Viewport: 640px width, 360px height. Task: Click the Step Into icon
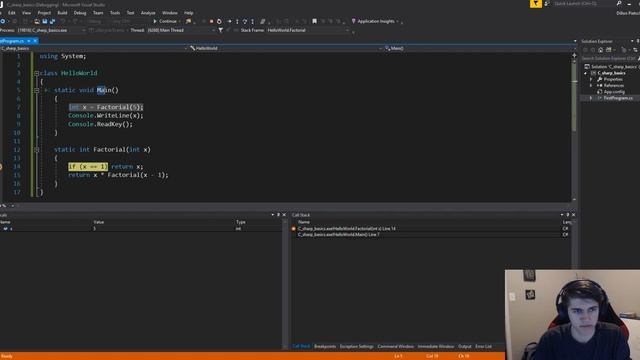point(237,21)
